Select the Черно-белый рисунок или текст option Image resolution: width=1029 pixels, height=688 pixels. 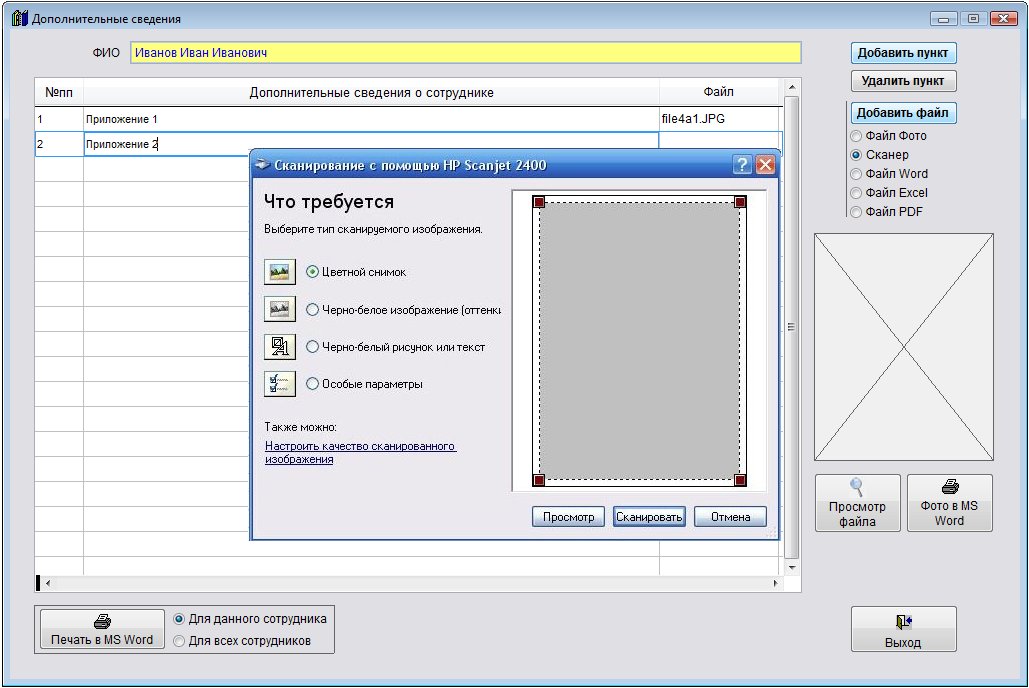[312, 347]
